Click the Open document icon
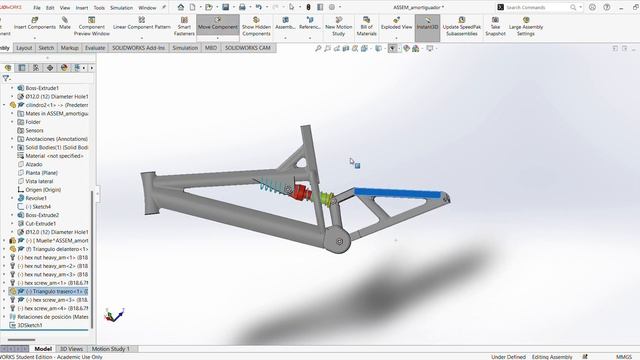 pos(209,7)
